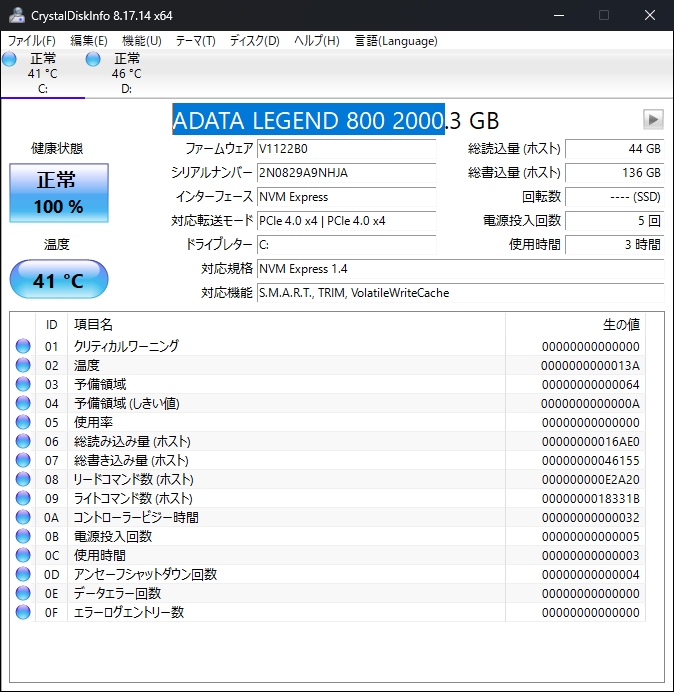
Task: Click status orb for 01 クリティカルワーニング
Action: pyautogui.click(x=23, y=346)
